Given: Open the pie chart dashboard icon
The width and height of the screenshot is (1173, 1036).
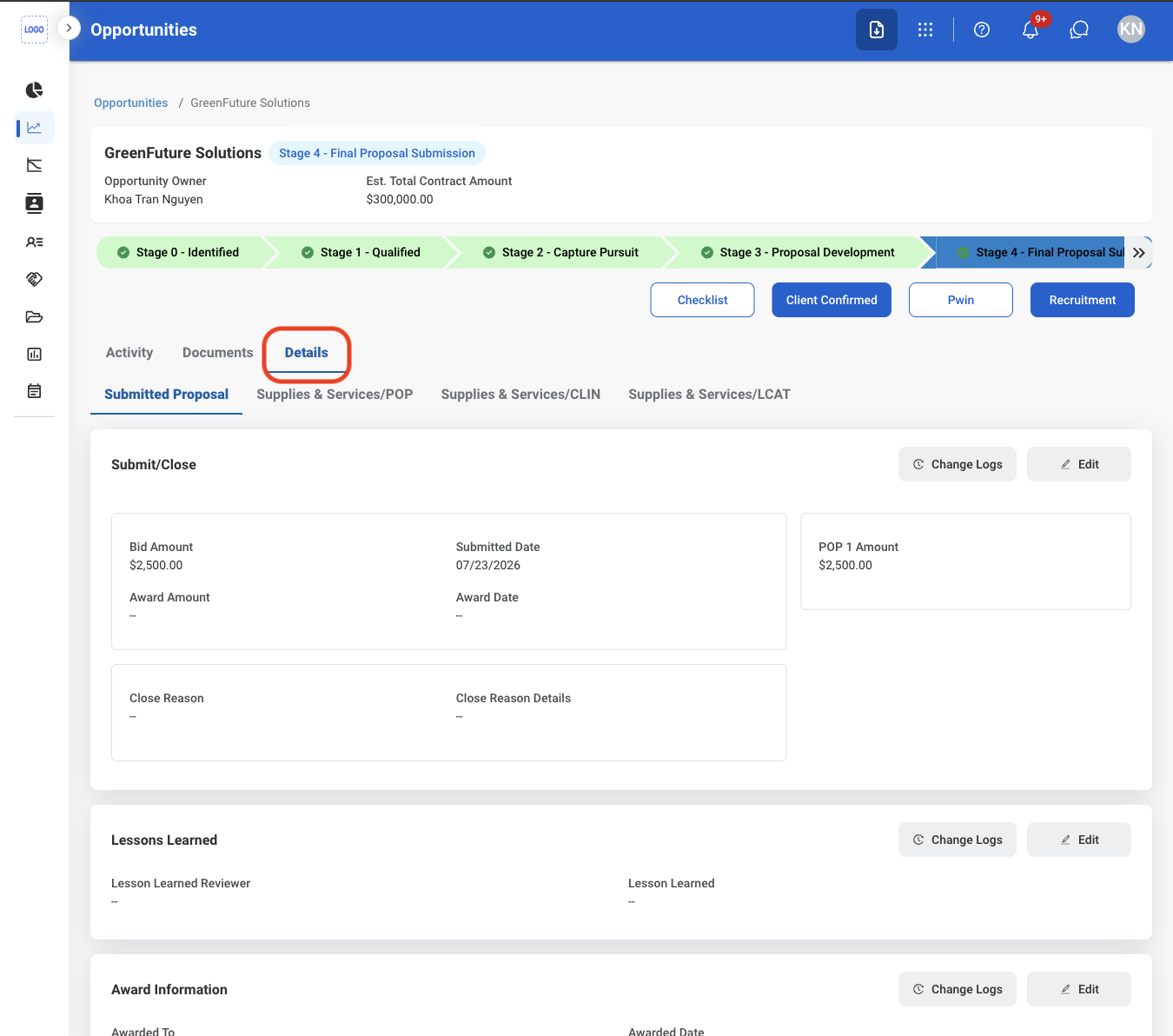Looking at the screenshot, I should pyautogui.click(x=34, y=90).
